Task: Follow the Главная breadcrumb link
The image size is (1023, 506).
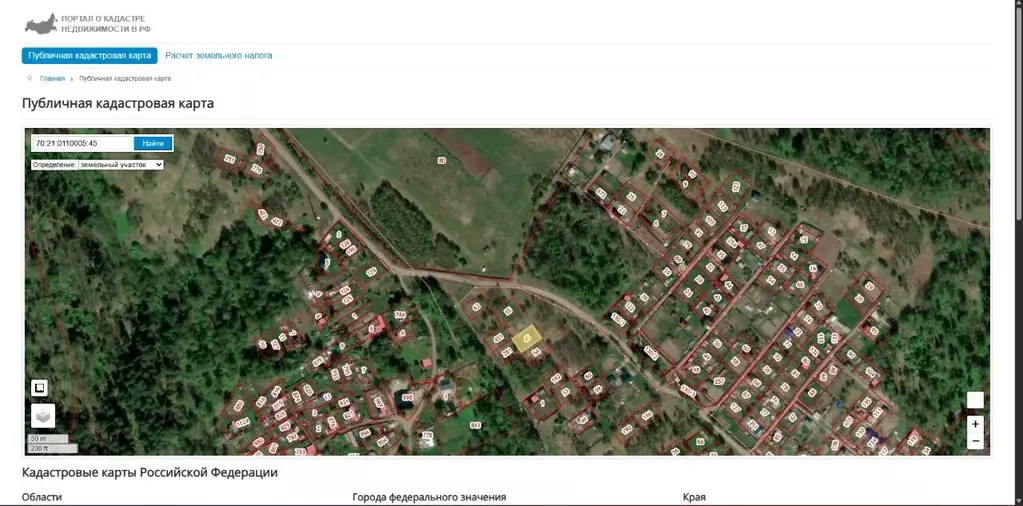Action: coord(52,78)
